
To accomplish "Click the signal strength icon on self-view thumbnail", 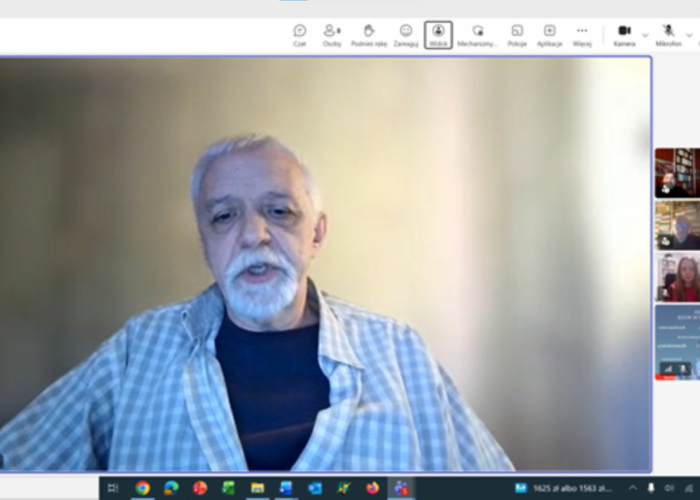I will coord(668,369).
